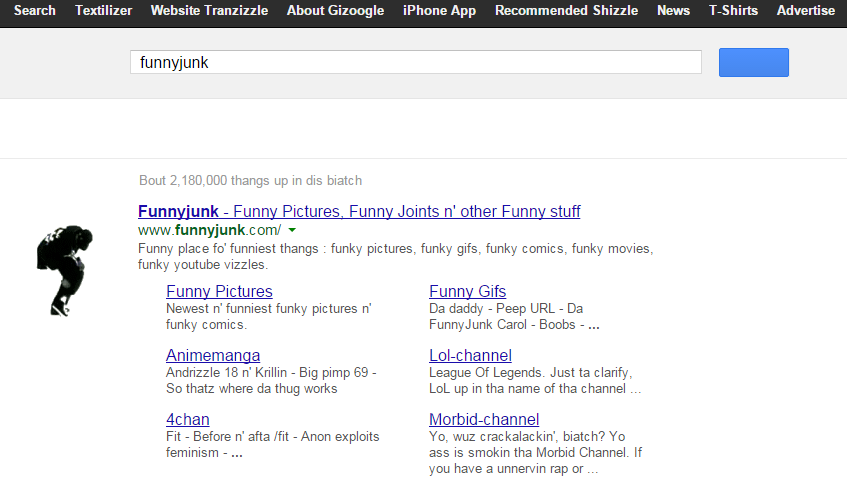847x500 pixels.
Task: Click the funnyjunk search input field
Action: coord(415,62)
